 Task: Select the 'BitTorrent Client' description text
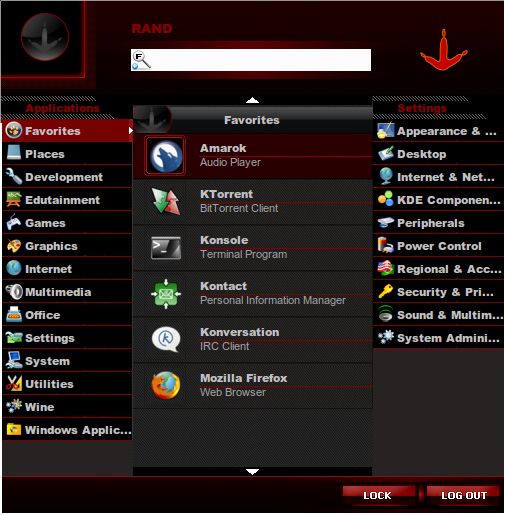pyautogui.click(x=239, y=208)
